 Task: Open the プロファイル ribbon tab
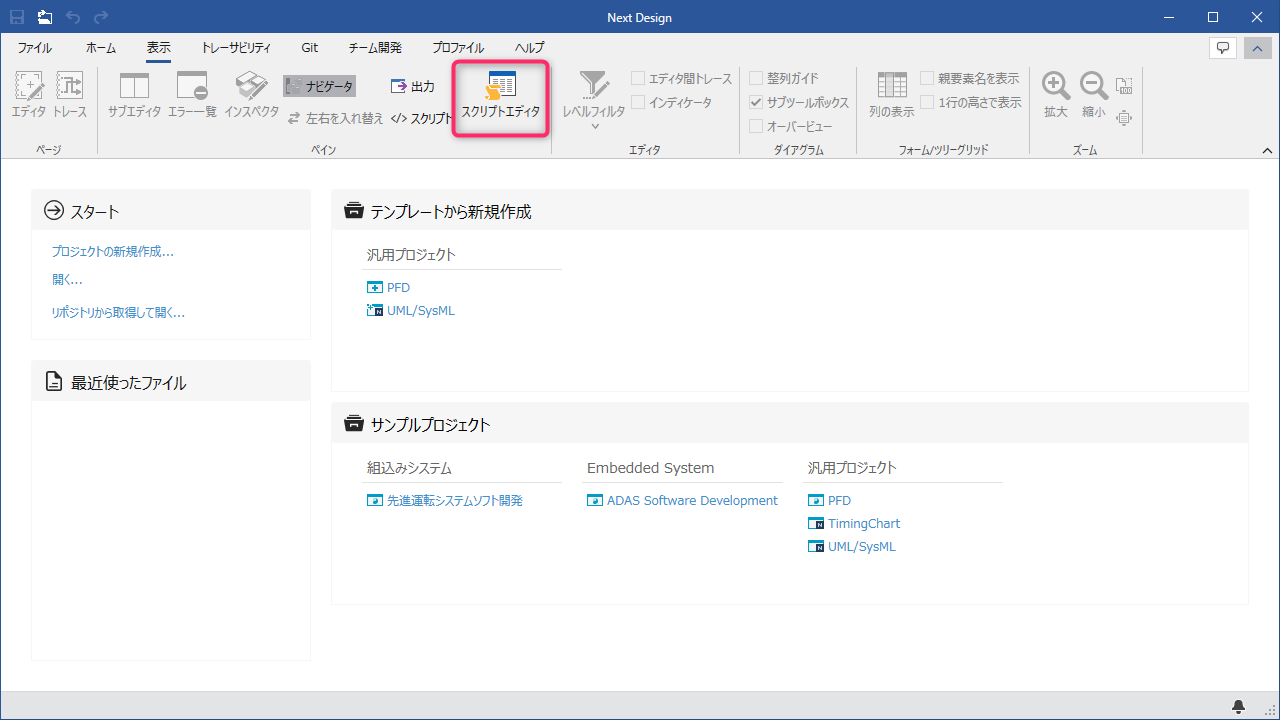(458, 48)
